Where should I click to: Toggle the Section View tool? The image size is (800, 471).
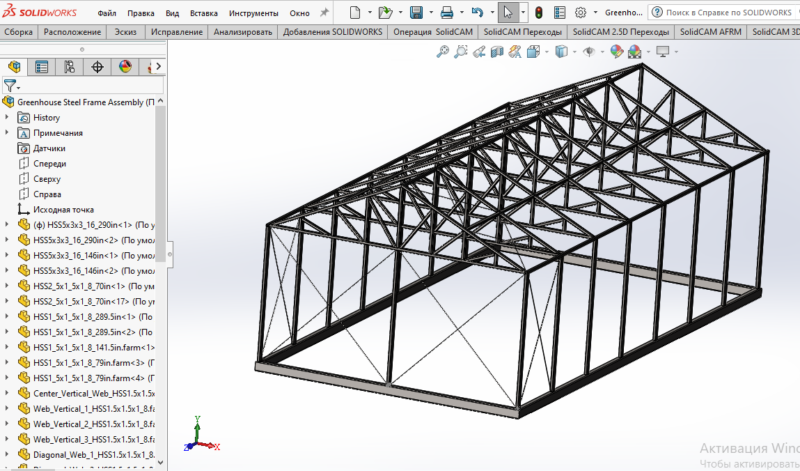click(x=497, y=52)
